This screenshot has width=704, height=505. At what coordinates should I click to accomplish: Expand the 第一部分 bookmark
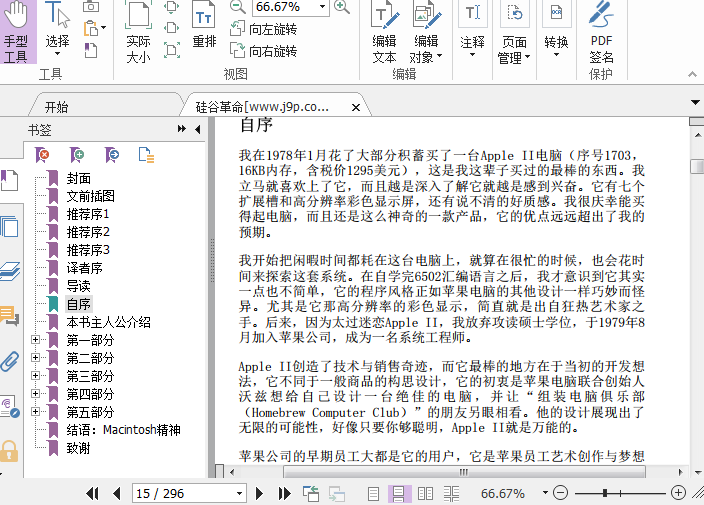(x=35, y=340)
